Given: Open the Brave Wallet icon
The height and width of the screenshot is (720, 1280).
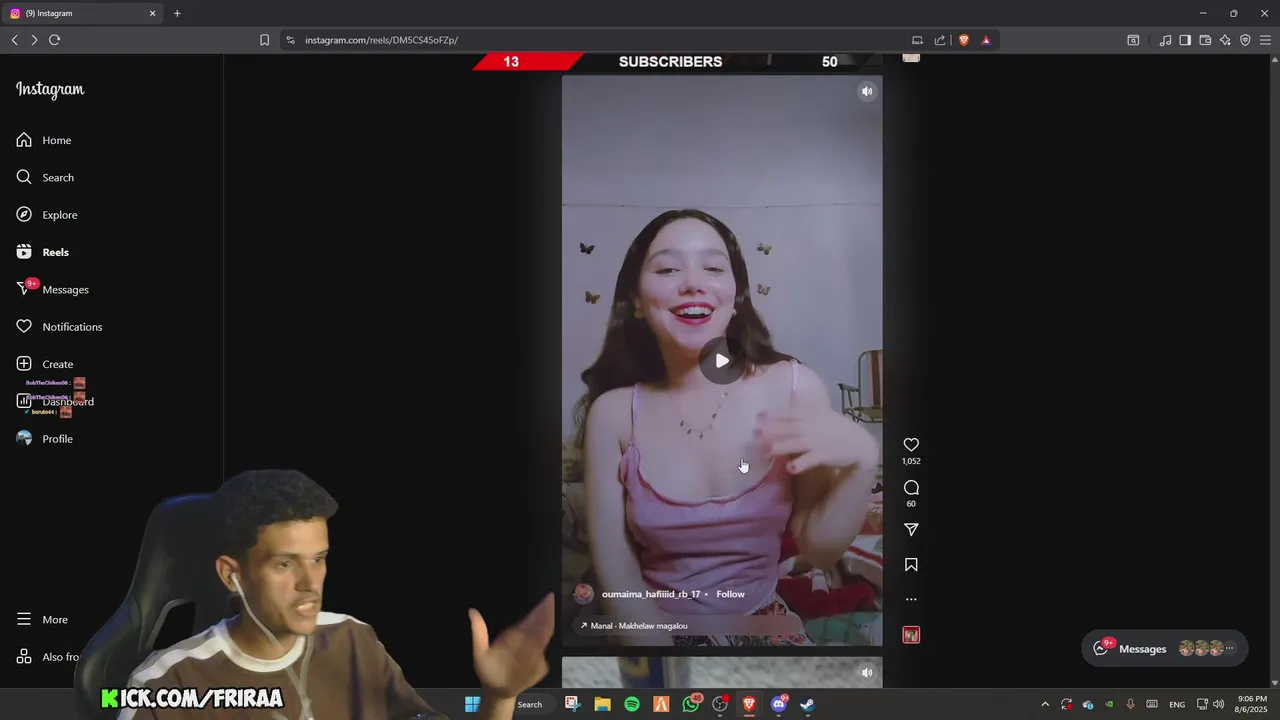Looking at the screenshot, I should click(1205, 40).
